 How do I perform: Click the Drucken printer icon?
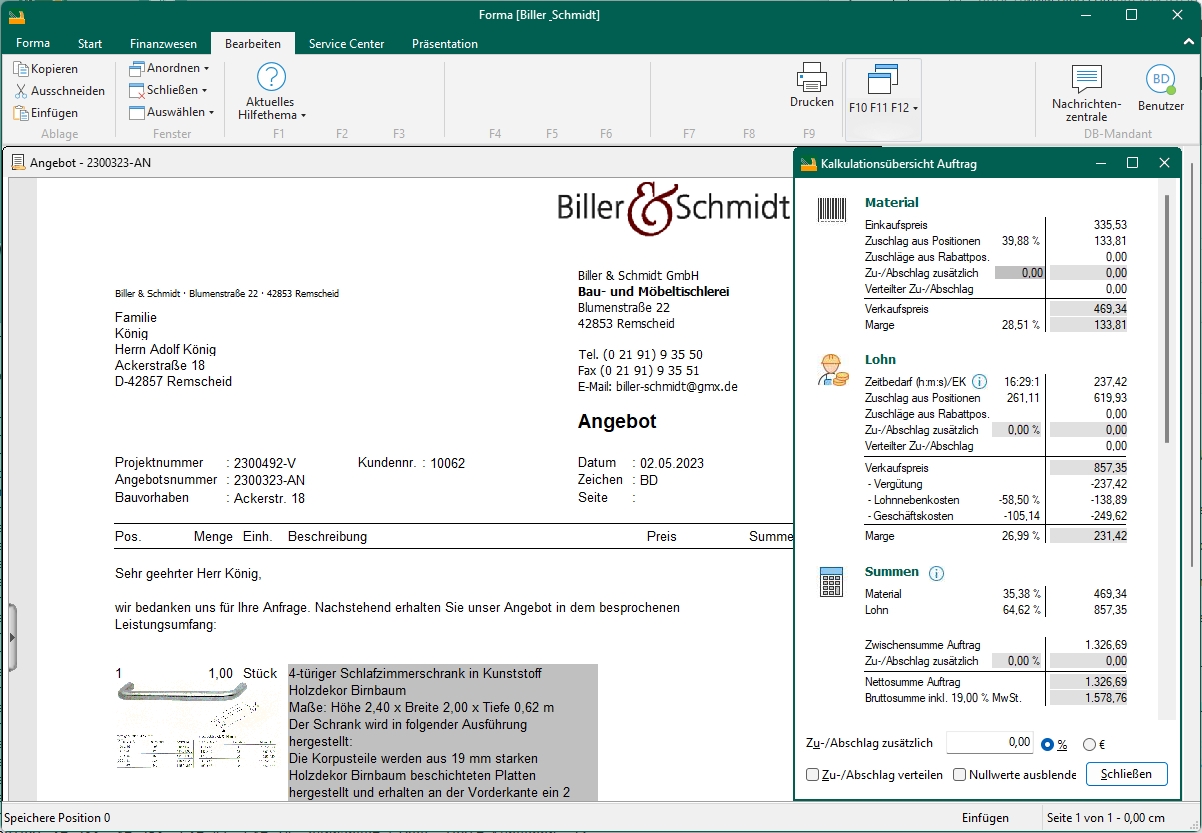click(x=811, y=77)
